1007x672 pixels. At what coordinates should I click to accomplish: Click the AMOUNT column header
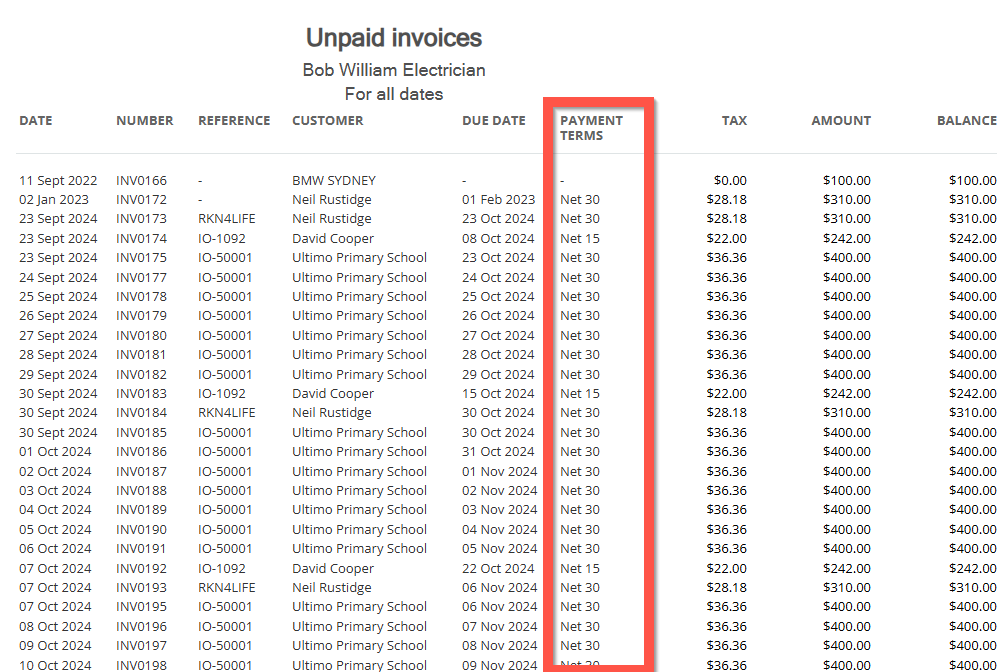[841, 120]
